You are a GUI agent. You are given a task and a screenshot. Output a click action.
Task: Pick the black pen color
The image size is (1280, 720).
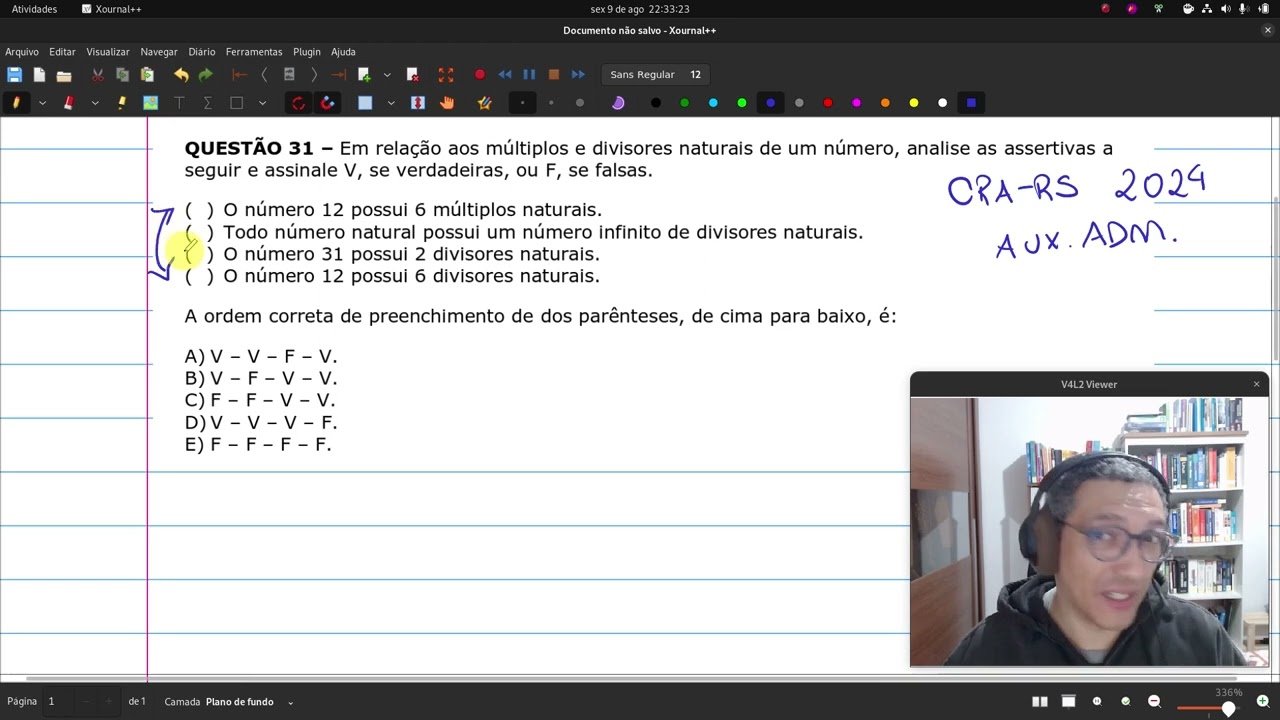tap(656, 103)
